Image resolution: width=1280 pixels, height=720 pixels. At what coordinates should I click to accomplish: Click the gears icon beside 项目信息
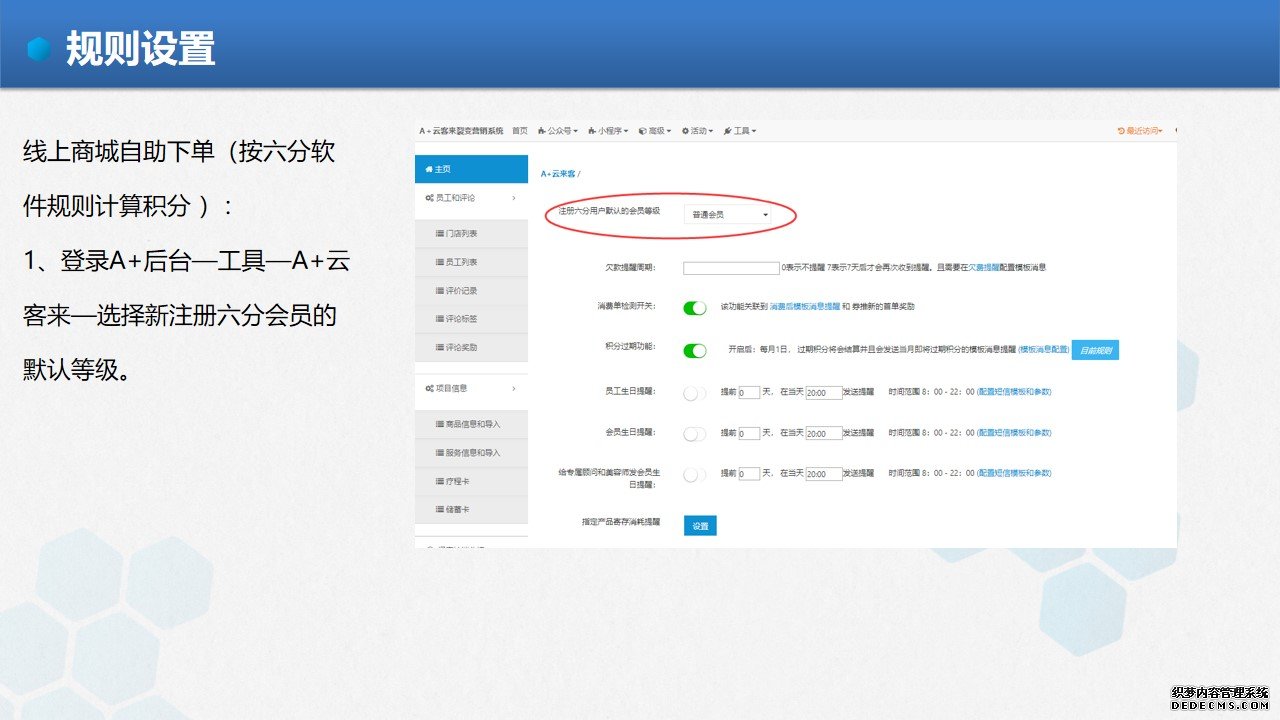[x=429, y=388]
